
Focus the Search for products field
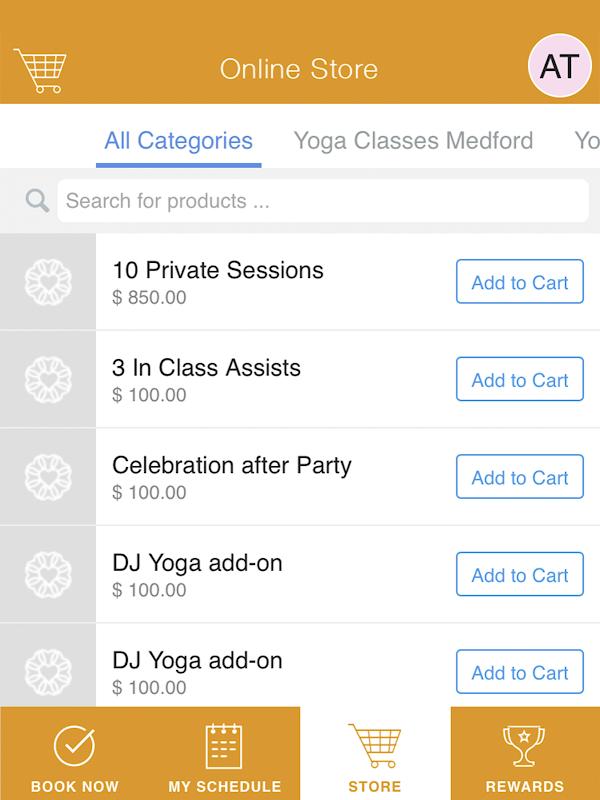coord(322,201)
